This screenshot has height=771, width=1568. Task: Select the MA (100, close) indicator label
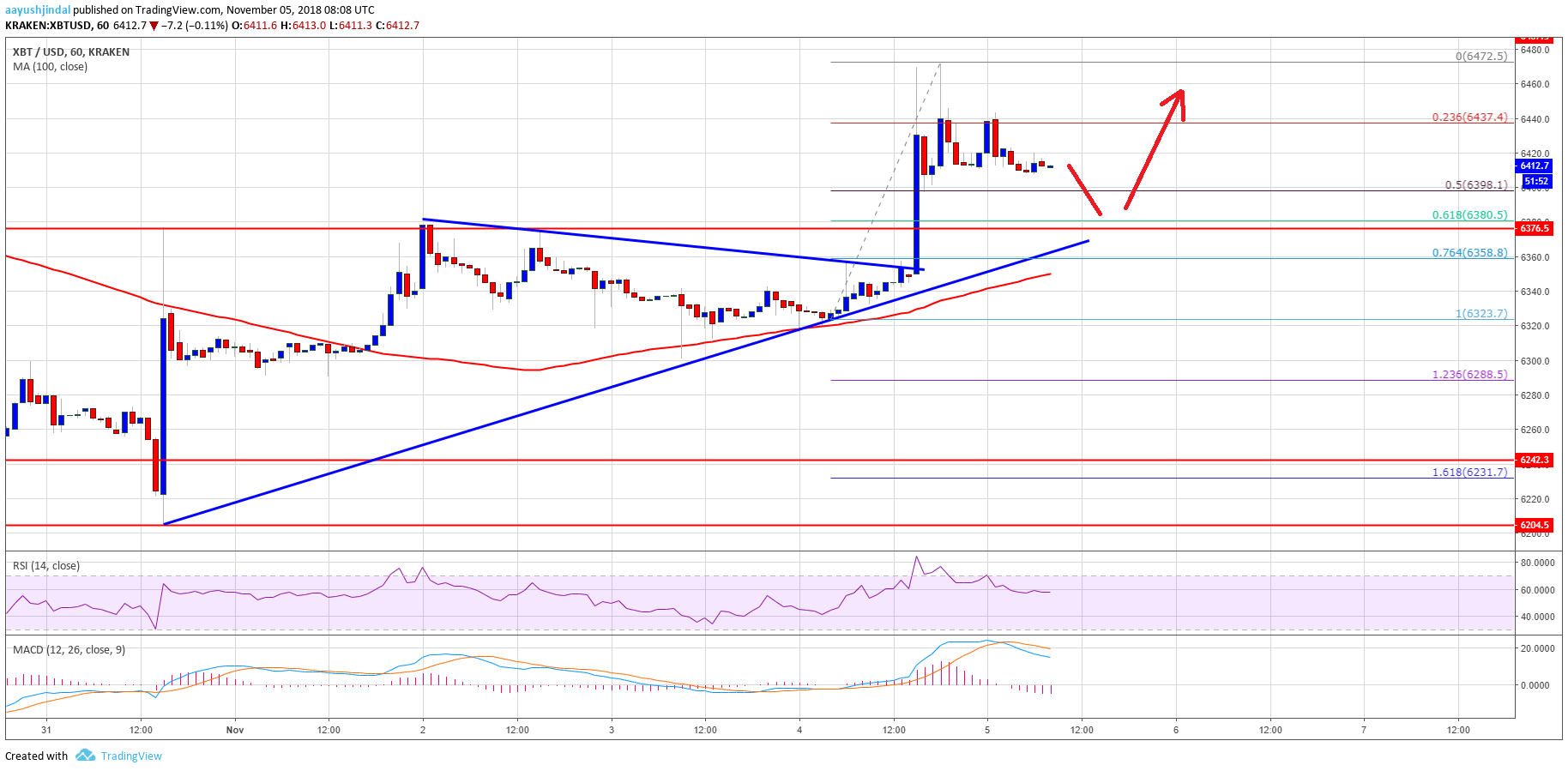click(x=50, y=67)
